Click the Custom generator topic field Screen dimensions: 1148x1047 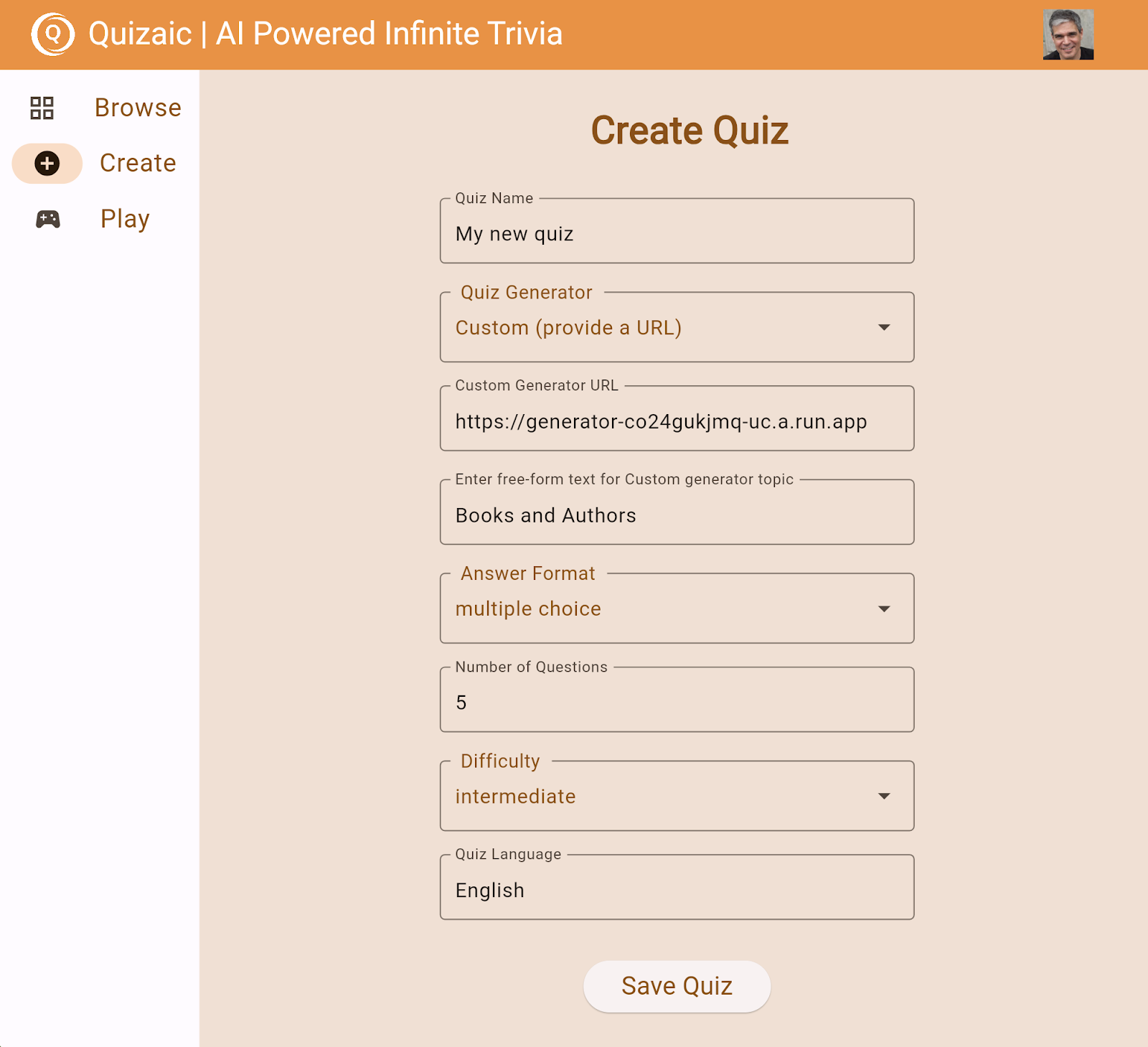click(x=677, y=515)
